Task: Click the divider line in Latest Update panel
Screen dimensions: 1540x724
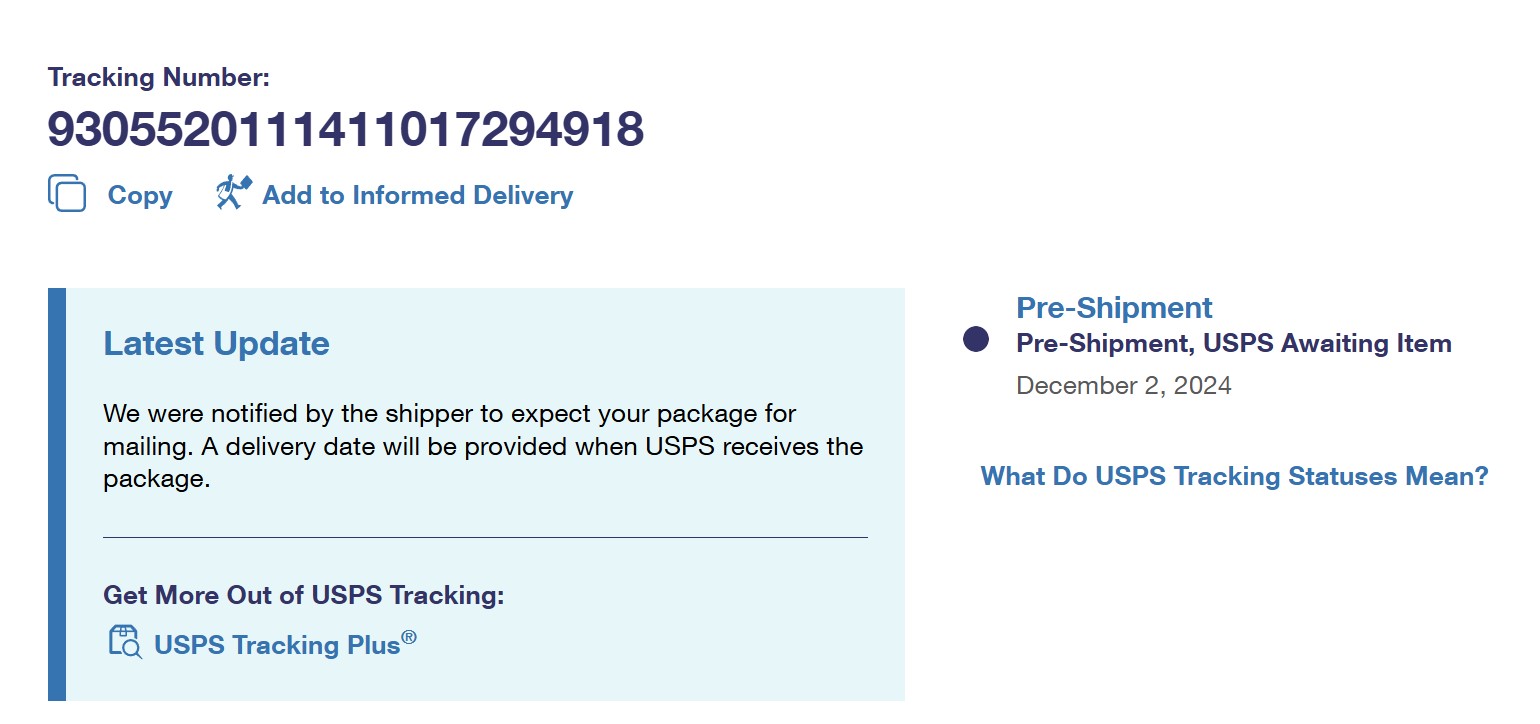Action: (x=485, y=538)
